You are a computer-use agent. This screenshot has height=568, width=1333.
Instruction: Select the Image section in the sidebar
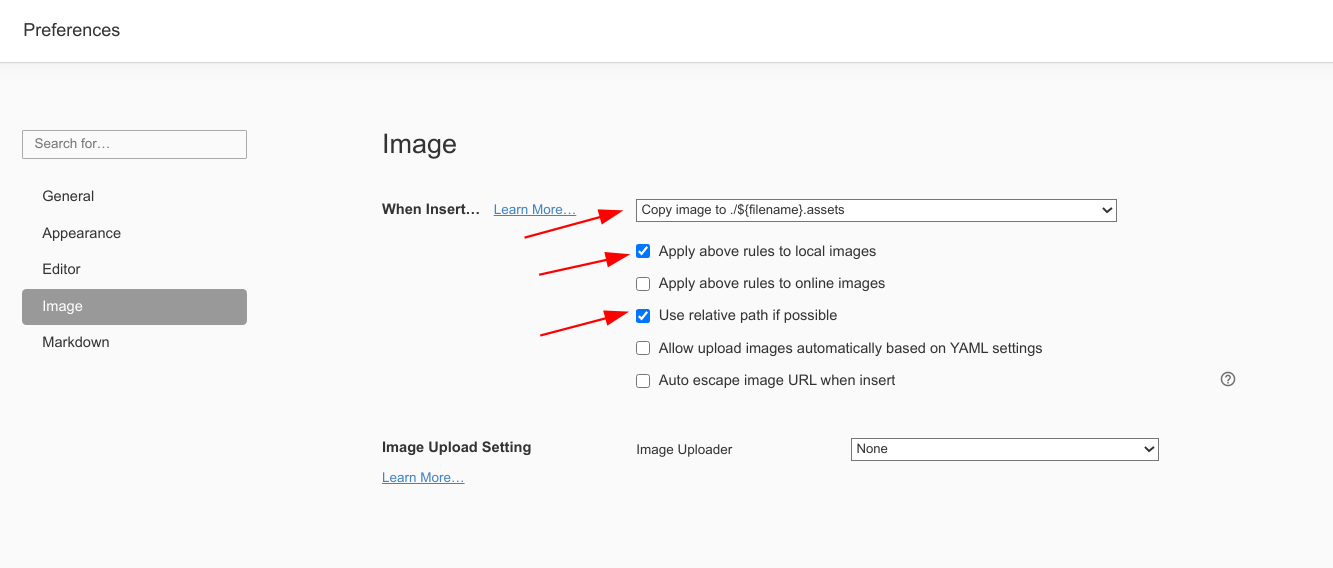tap(134, 307)
